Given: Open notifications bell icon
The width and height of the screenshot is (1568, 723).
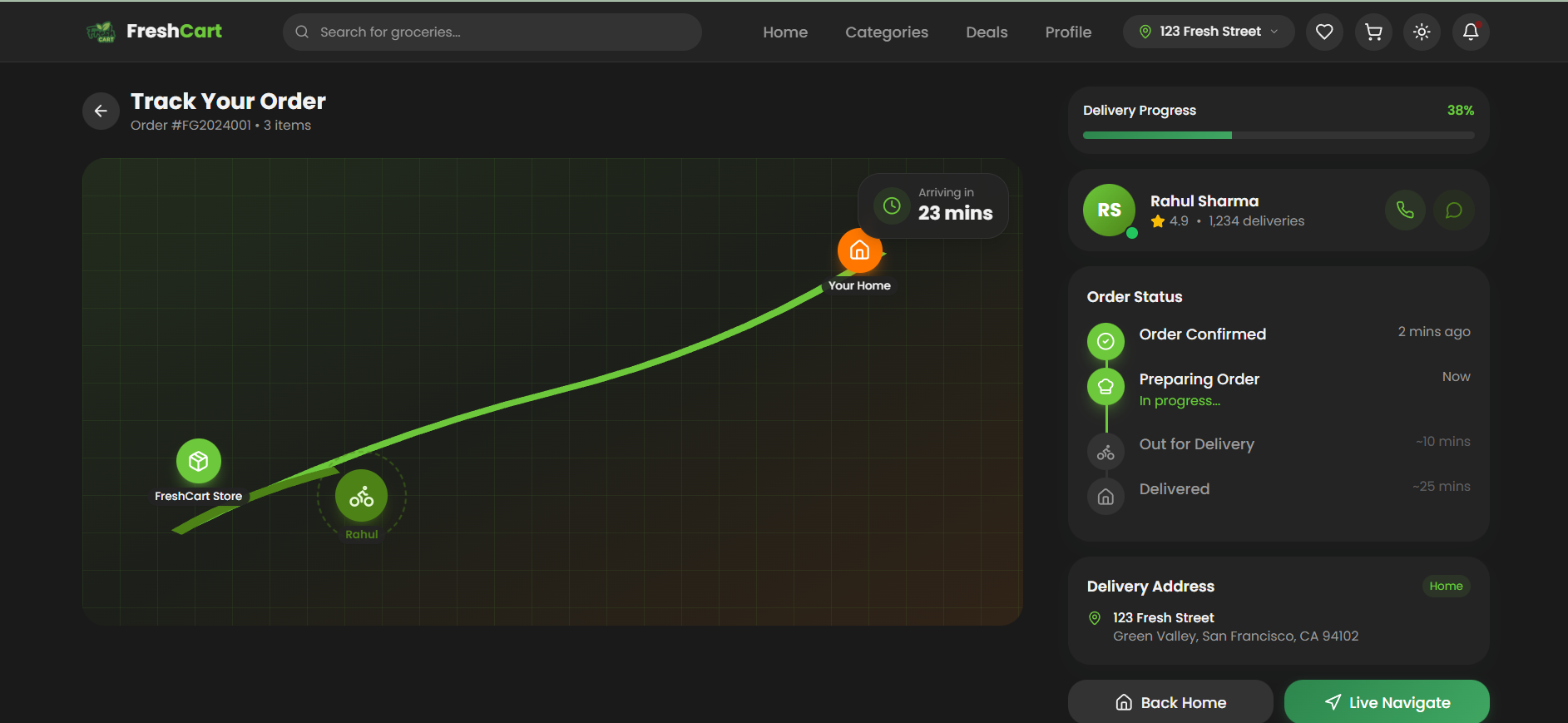Looking at the screenshot, I should point(1471,32).
